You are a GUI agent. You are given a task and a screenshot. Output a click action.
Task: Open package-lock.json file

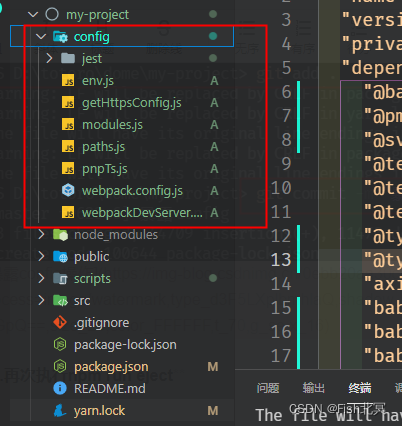pos(125,345)
